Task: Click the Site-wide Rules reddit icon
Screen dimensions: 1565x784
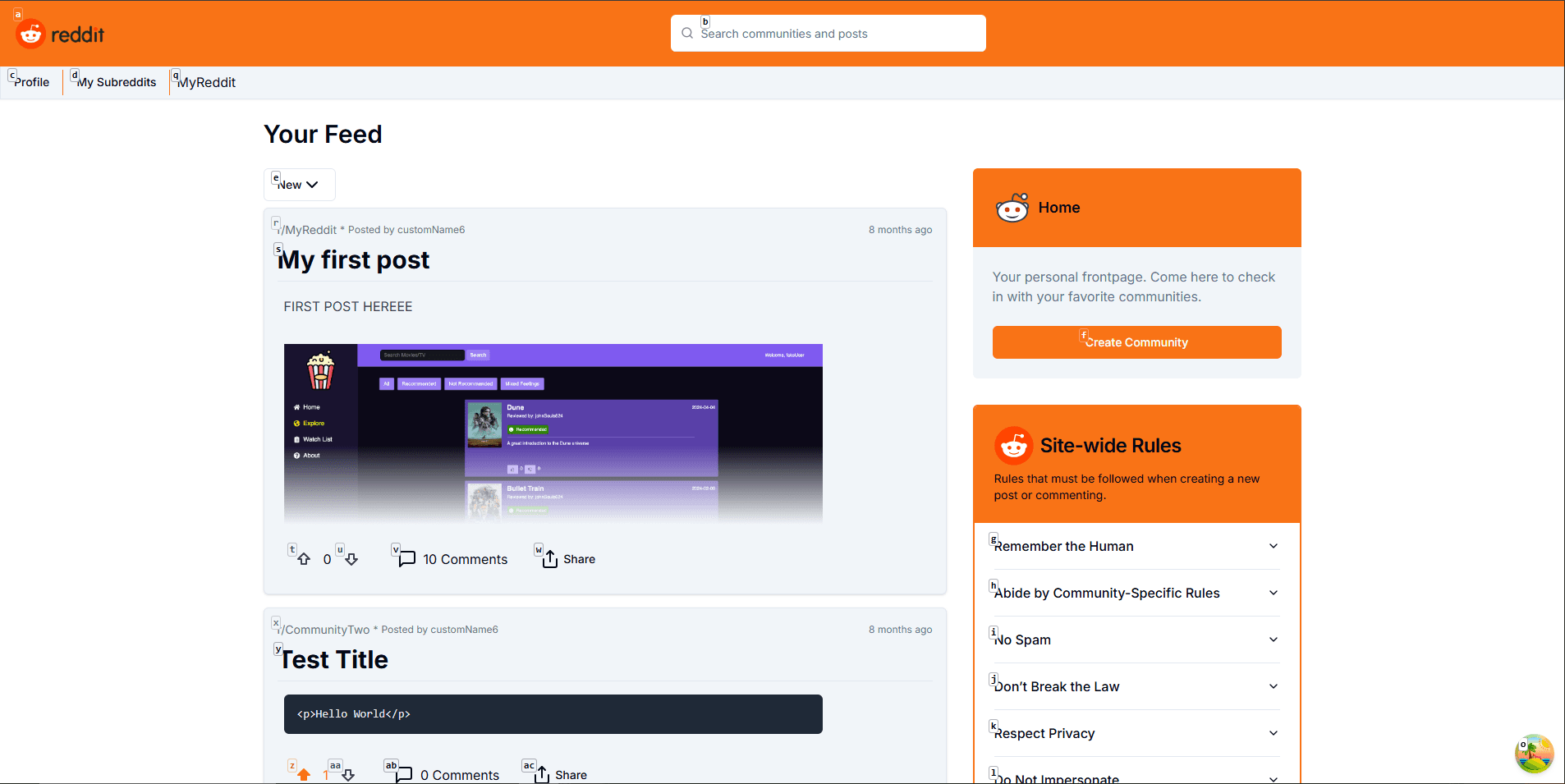Action: tap(1014, 446)
